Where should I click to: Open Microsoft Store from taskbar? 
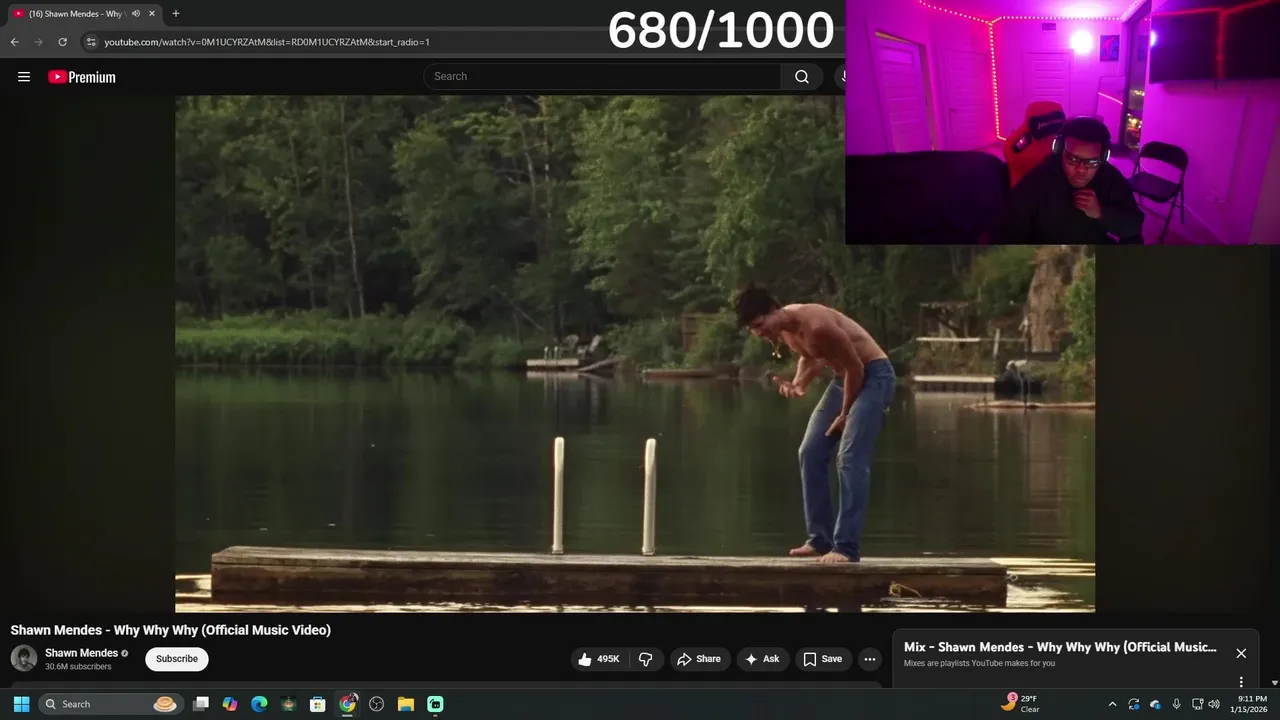pyautogui.click(x=318, y=704)
